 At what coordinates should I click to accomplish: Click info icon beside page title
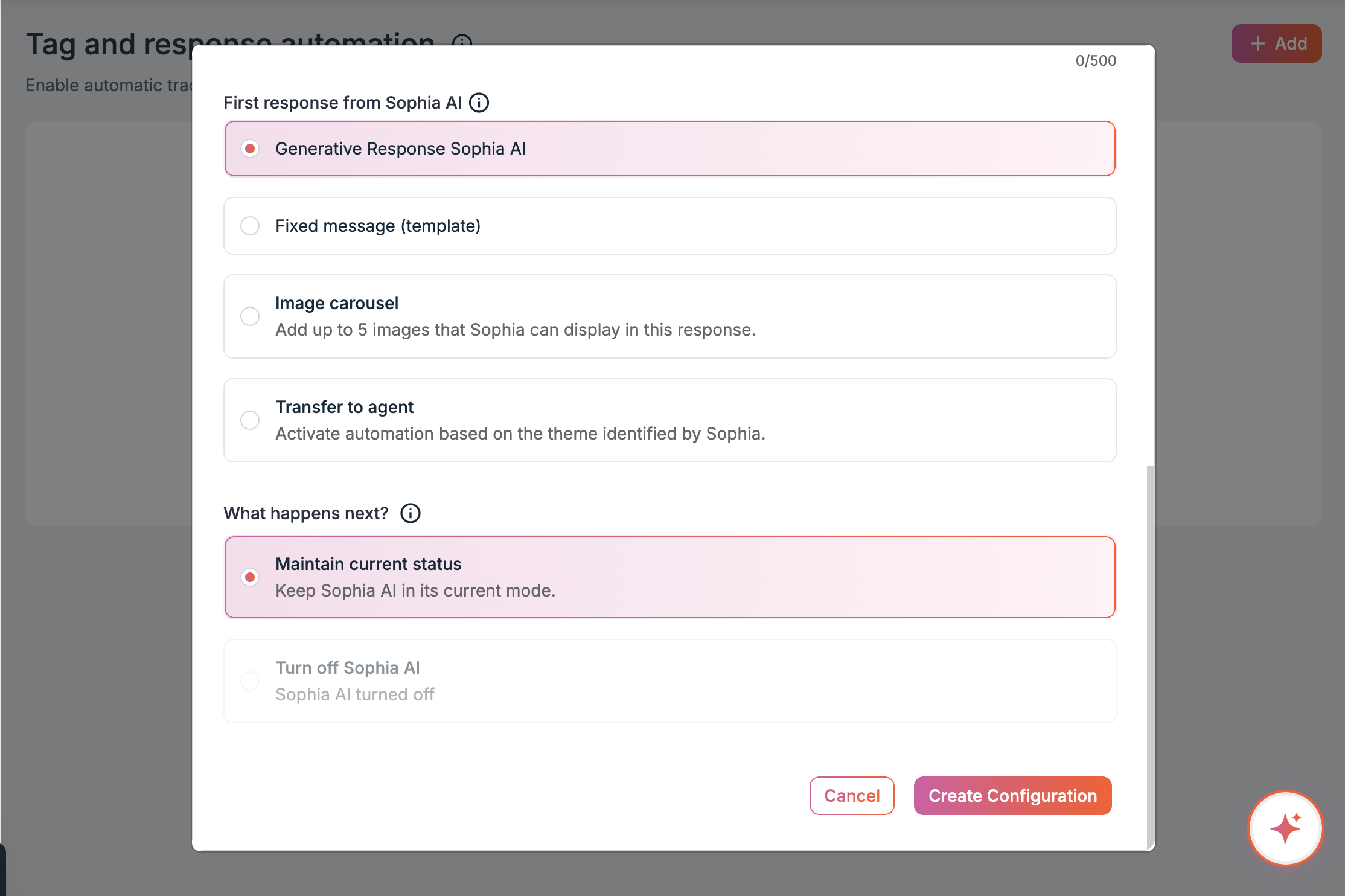pyautogui.click(x=462, y=40)
